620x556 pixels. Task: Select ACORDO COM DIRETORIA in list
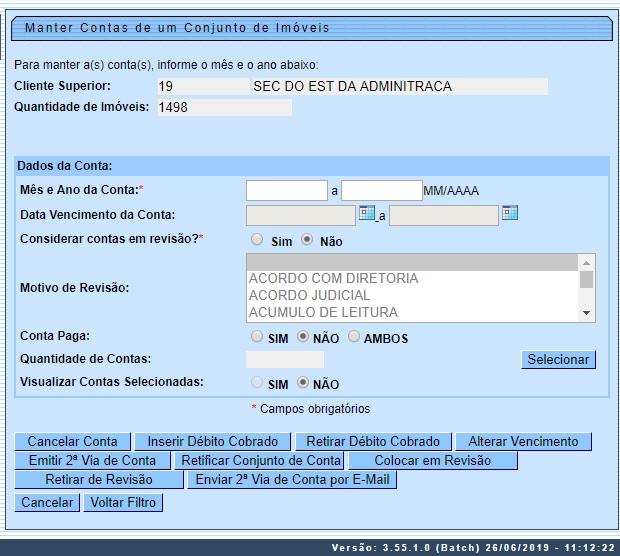point(333,278)
